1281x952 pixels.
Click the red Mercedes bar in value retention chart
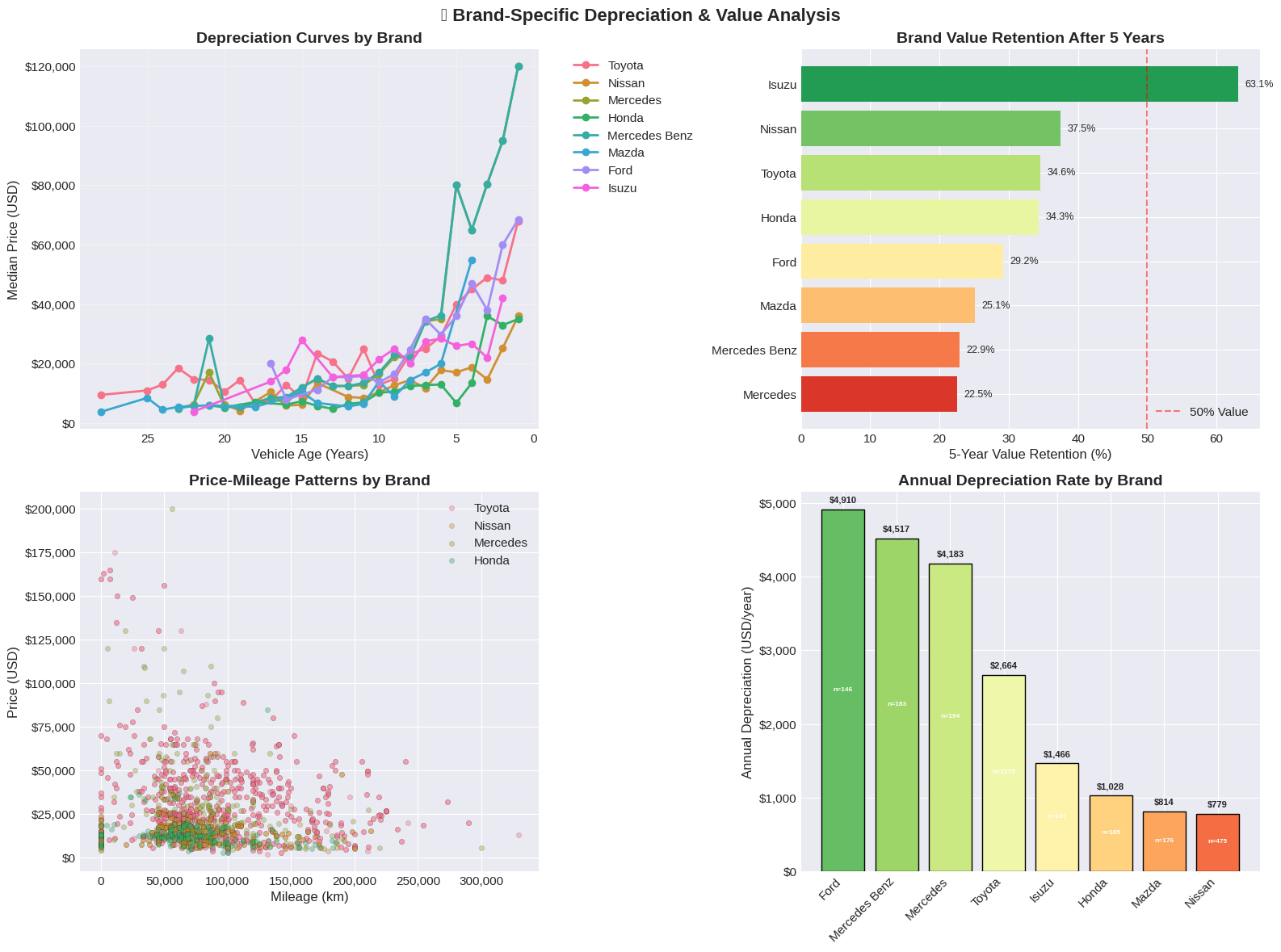pos(879,394)
